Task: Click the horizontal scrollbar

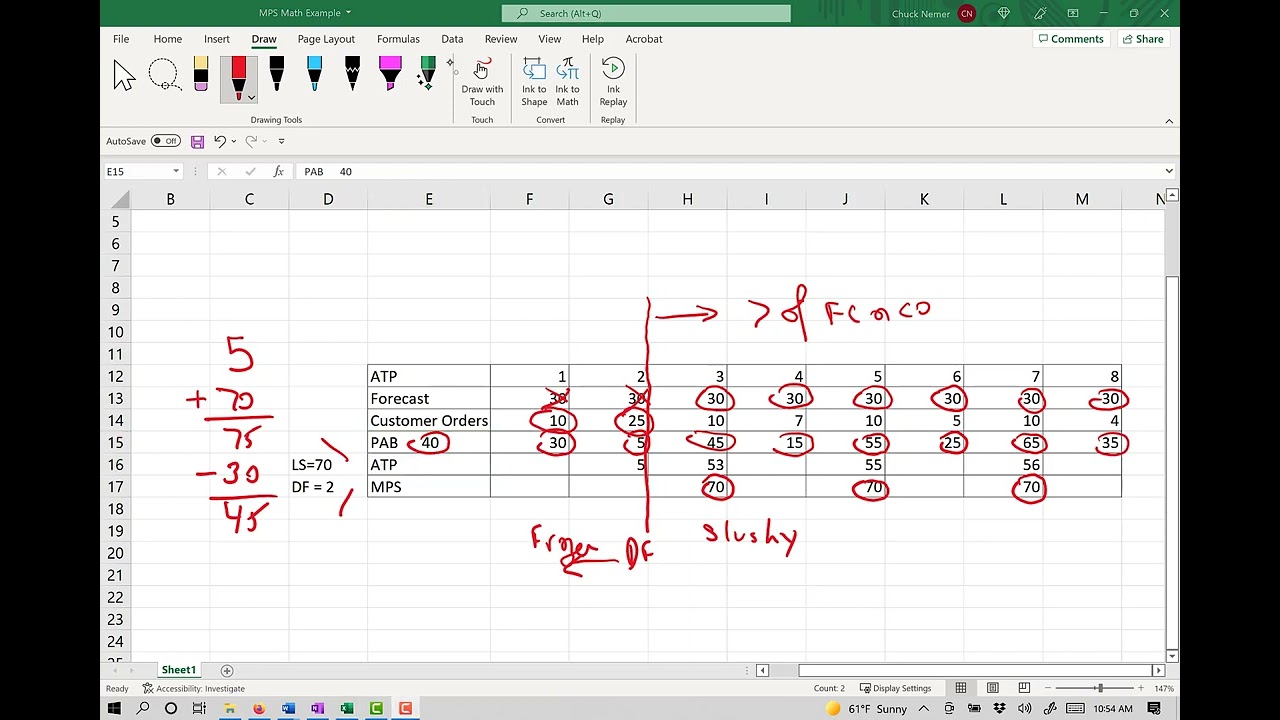Action: 974,670
